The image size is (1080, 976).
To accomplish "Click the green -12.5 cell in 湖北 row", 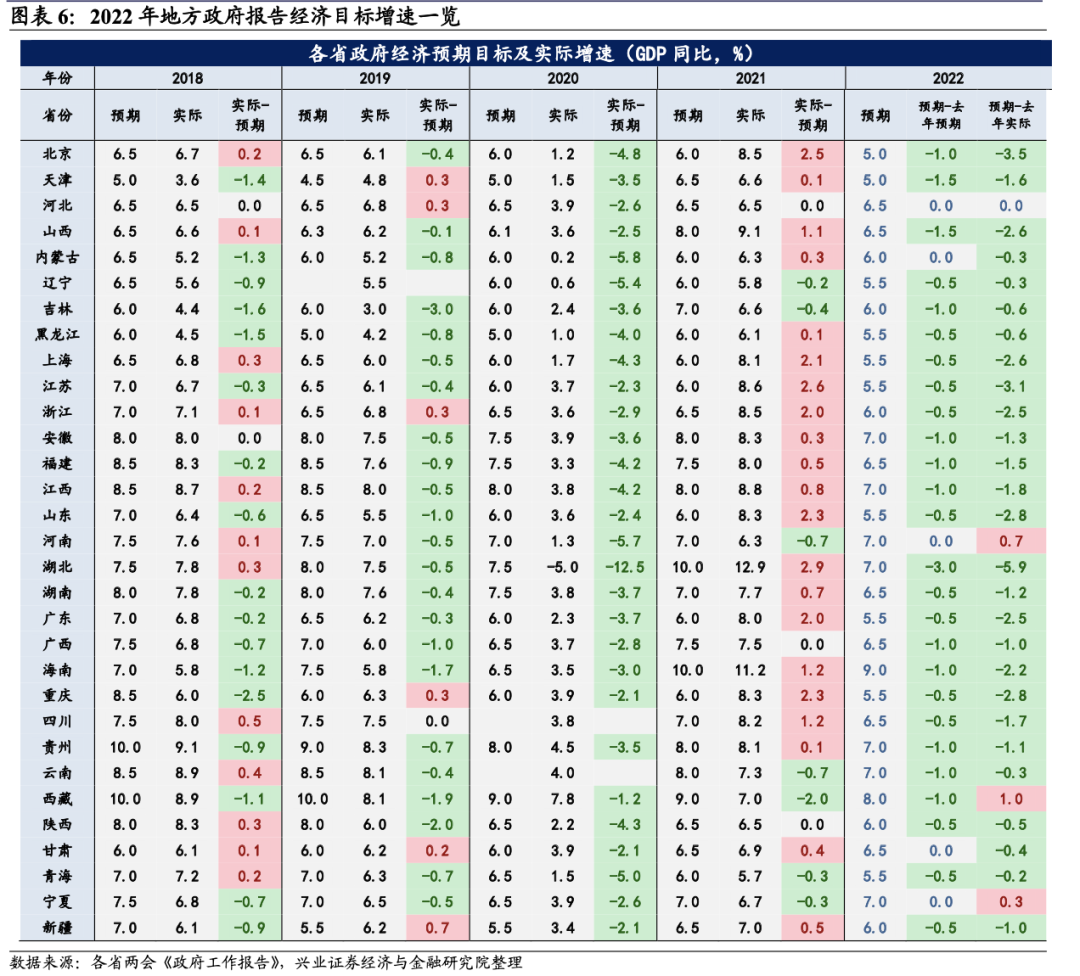I will pyautogui.click(x=625, y=566).
